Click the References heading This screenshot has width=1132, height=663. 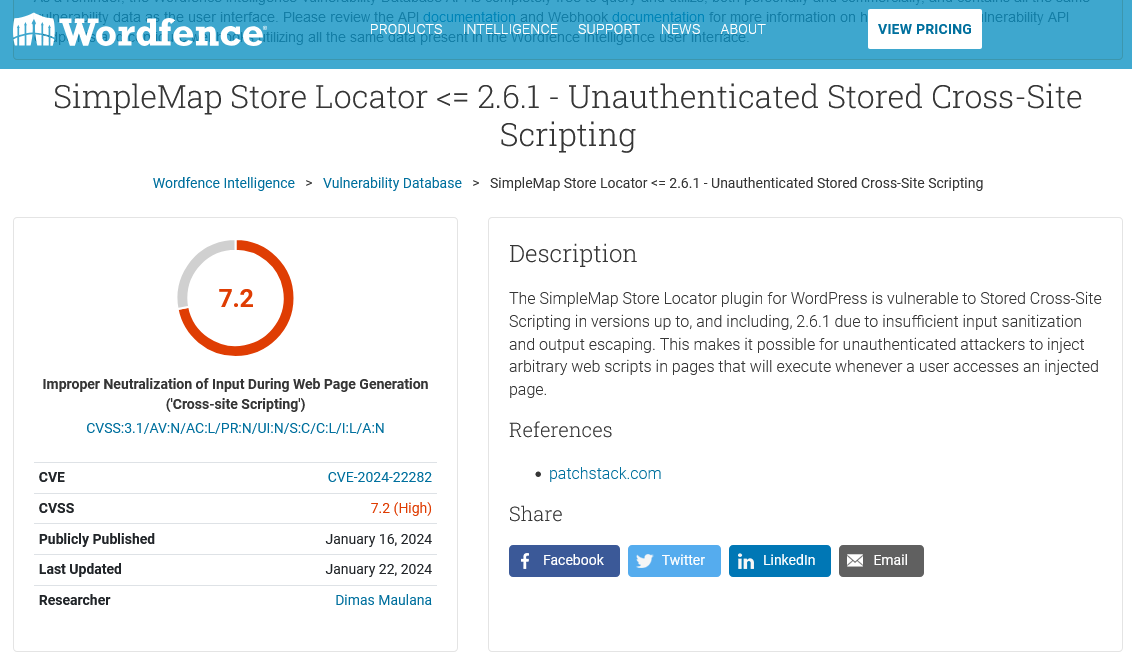click(560, 430)
